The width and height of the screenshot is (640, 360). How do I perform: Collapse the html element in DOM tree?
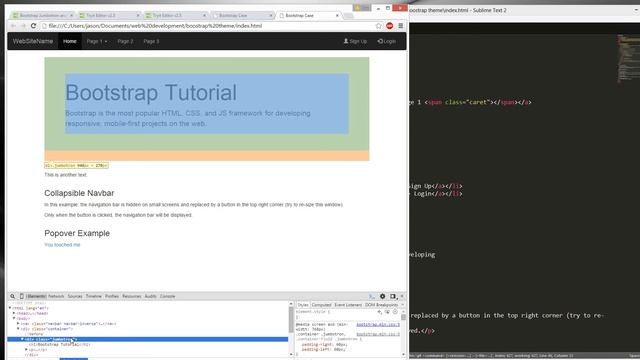10,308
